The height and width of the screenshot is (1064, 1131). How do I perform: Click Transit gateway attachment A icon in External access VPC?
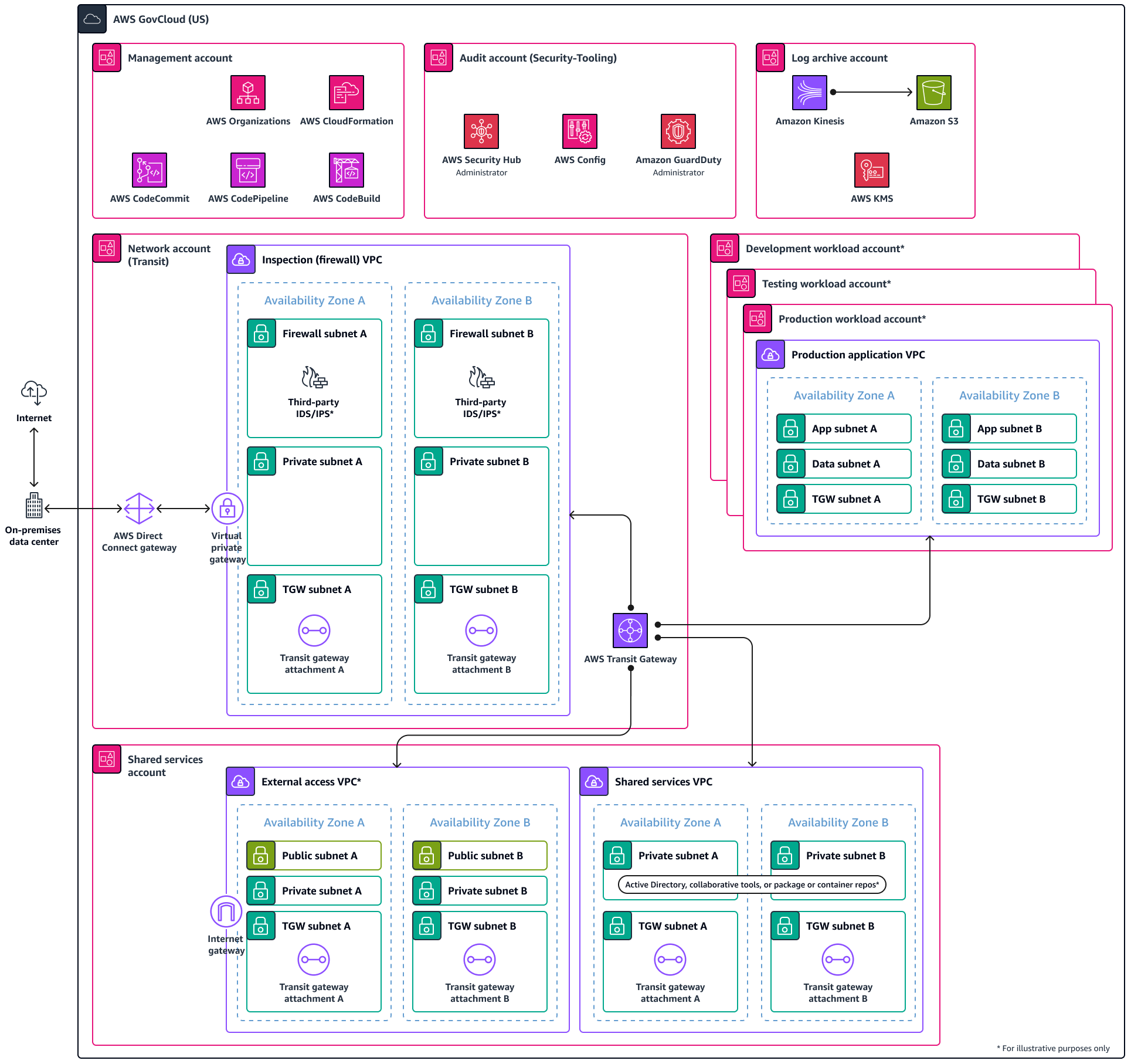pyautogui.click(x=314, y=960)
